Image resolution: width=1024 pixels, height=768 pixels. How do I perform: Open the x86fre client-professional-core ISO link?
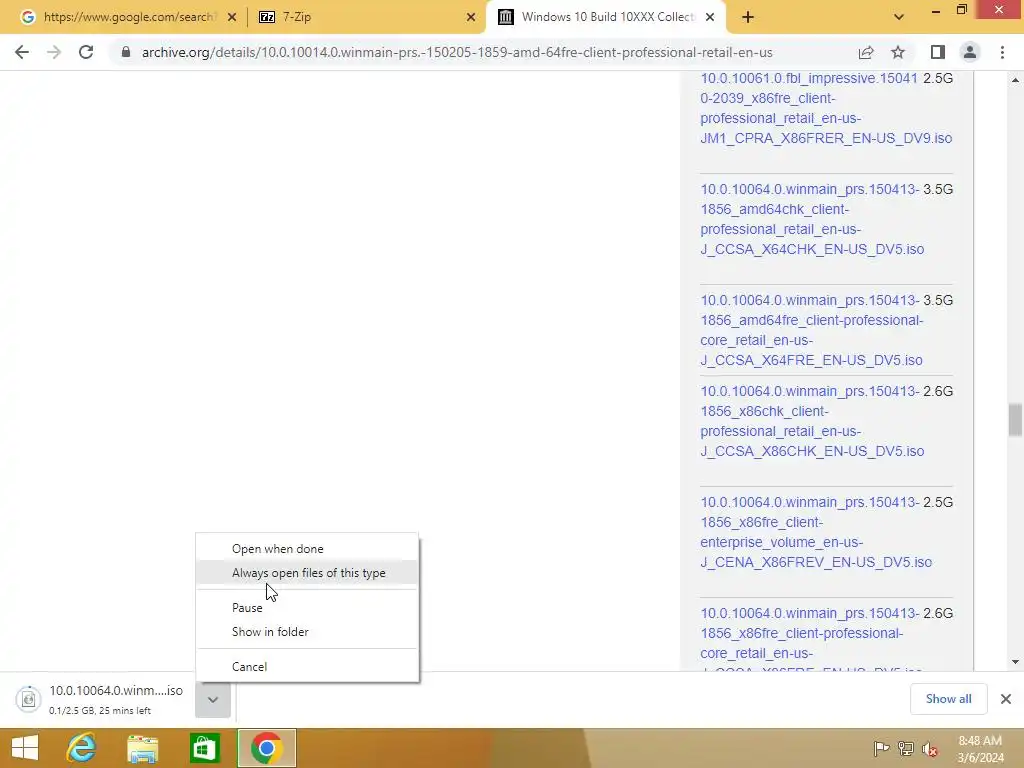point(811,640)
